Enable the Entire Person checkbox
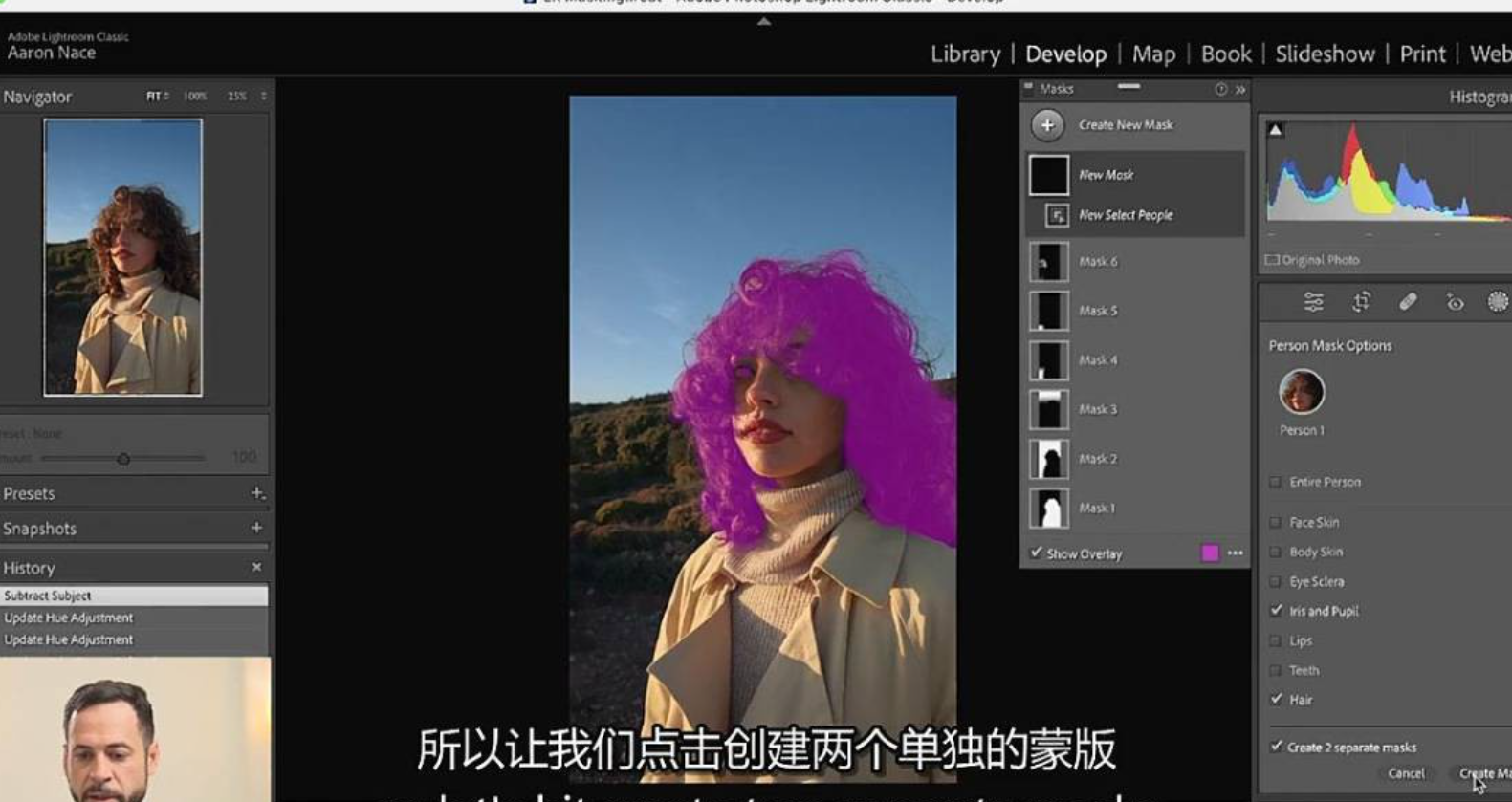The width and height of the screenshot is (1512, 802). point(1275,482)
